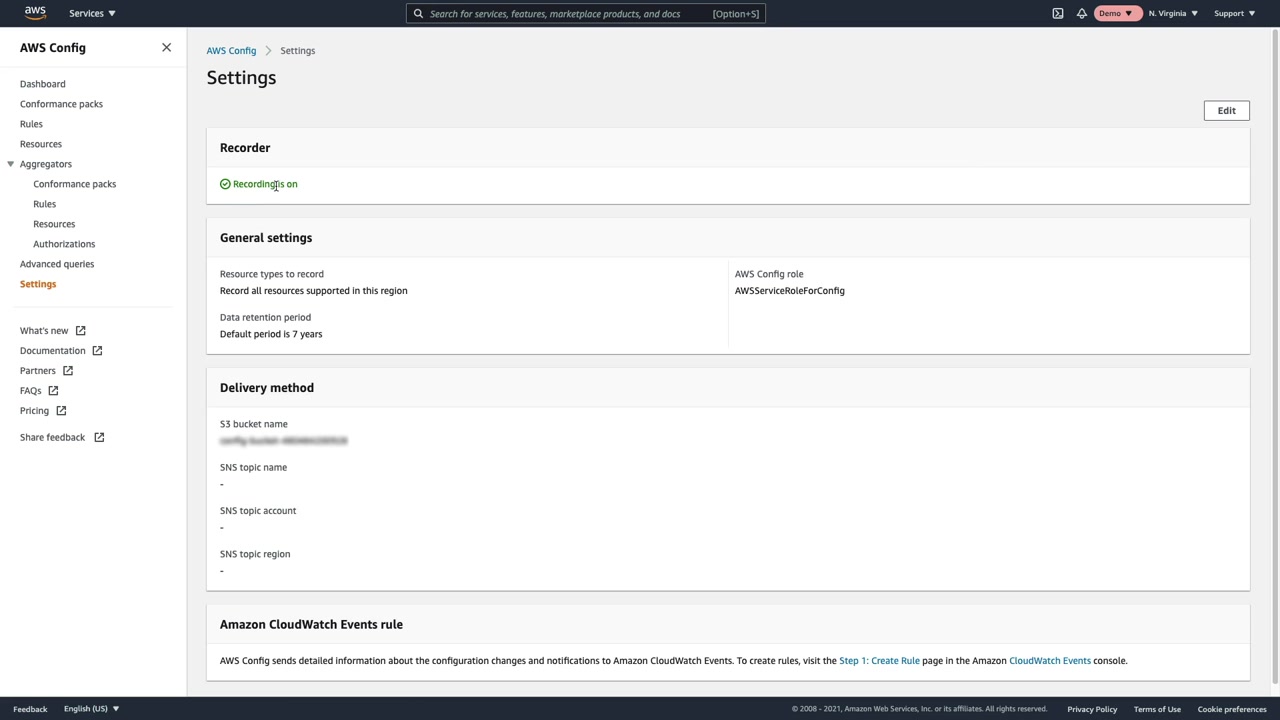Open Cookie preferences in the footer
This screenshot has height=720, width=1280.
point(1232,709)
